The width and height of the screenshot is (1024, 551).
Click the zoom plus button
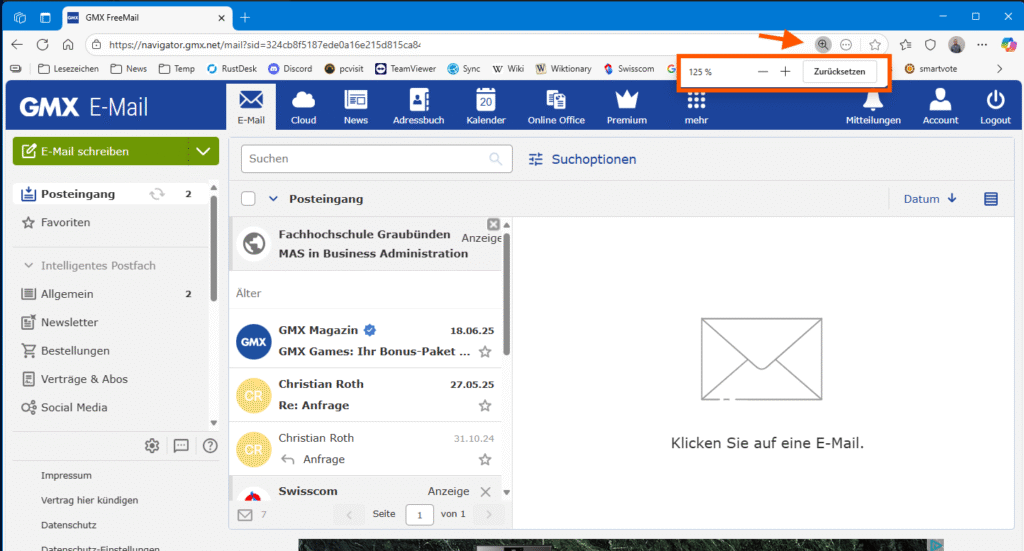pos(785,72)
